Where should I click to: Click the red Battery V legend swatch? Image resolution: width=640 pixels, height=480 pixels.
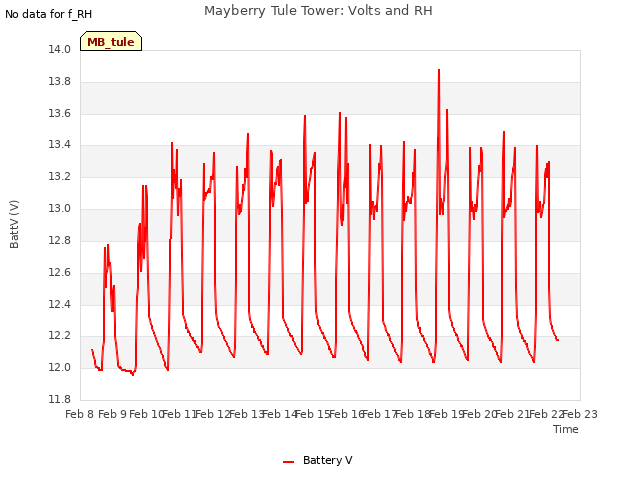[x=289, y=462]
